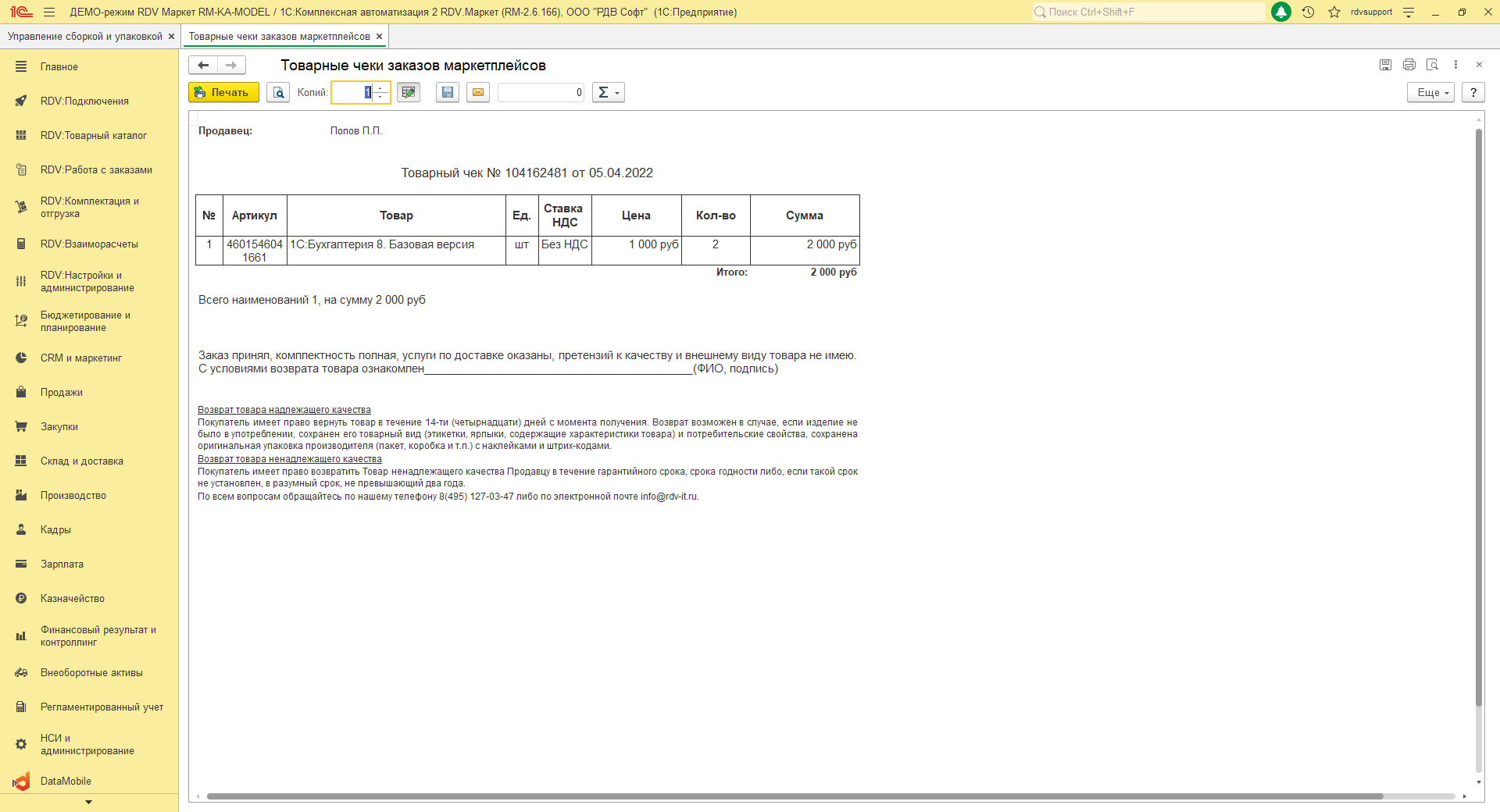Screen dimensions: 1500x812
Task: Click the printer icon at top right of form
Action: pos(1409,65)
